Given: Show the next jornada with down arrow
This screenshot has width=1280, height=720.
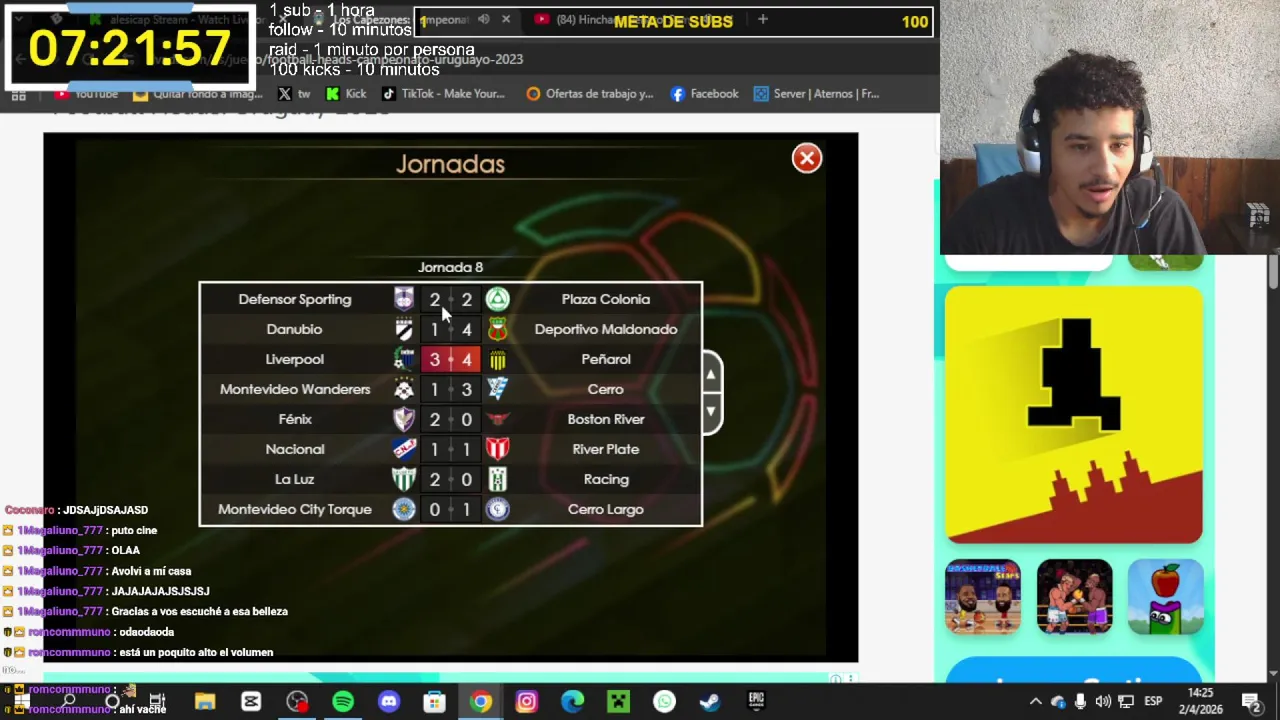Looking at the screenshot, I should coord(710,411).
